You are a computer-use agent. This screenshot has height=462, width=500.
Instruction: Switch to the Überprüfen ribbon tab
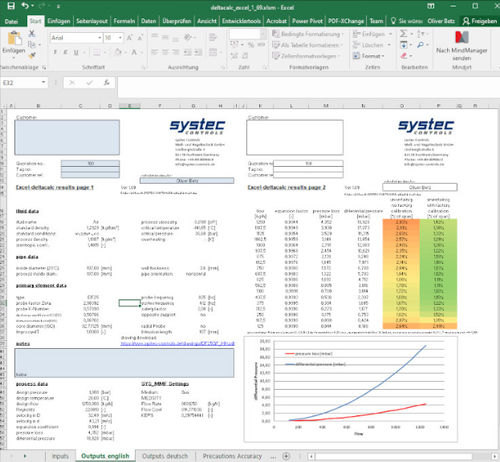(x=177, y=21)
